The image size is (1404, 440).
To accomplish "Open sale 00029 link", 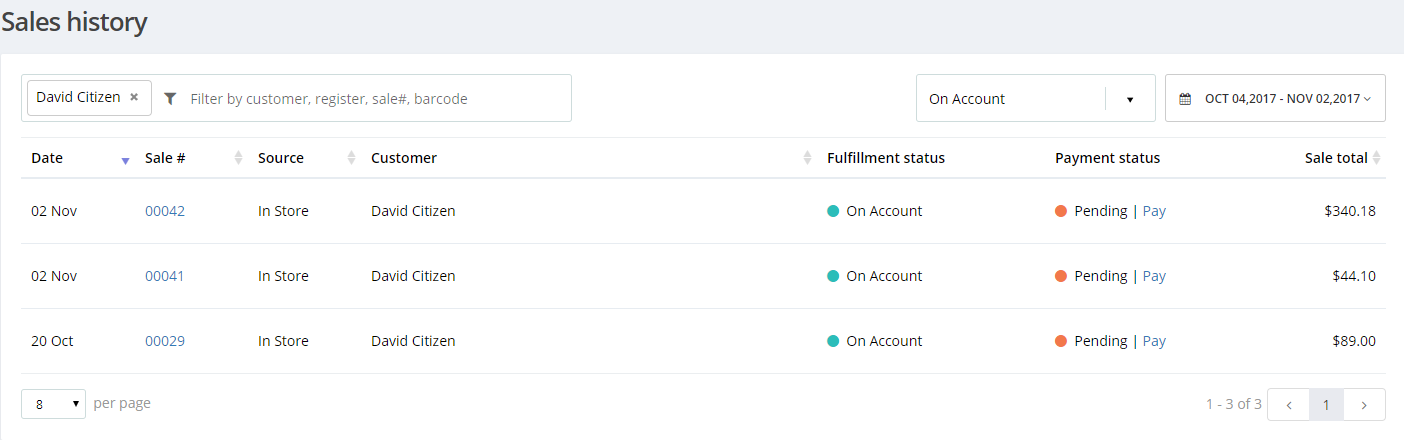I will [165, 341].
